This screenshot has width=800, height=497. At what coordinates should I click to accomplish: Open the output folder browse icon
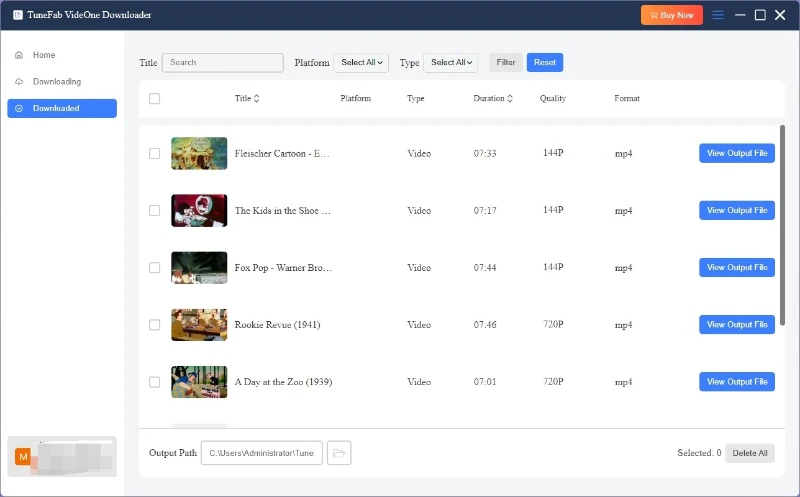[x=339, y=453]
